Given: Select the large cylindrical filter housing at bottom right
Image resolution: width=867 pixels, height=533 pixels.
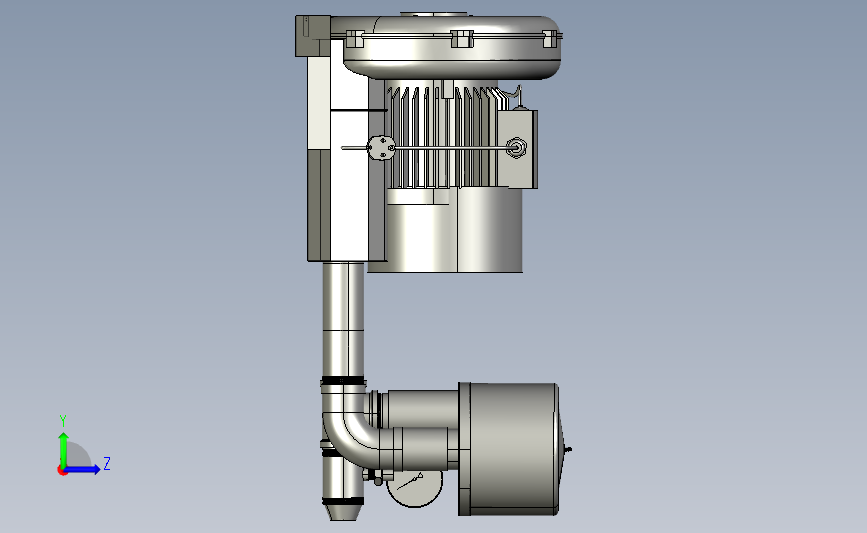Looking at the screenshot, I should (x=509, y=449).
